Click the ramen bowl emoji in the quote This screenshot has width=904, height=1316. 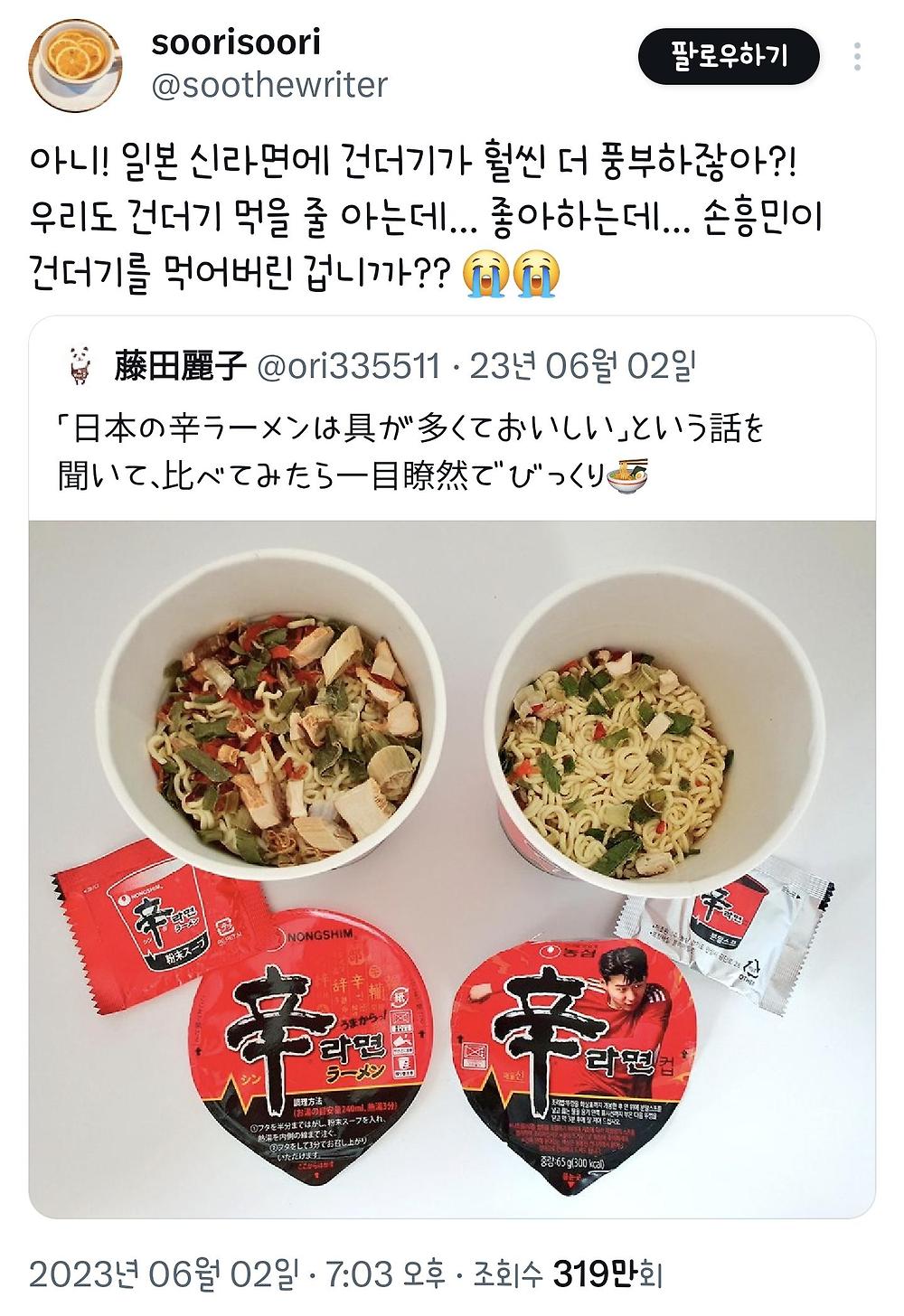[x=627, y=473]
